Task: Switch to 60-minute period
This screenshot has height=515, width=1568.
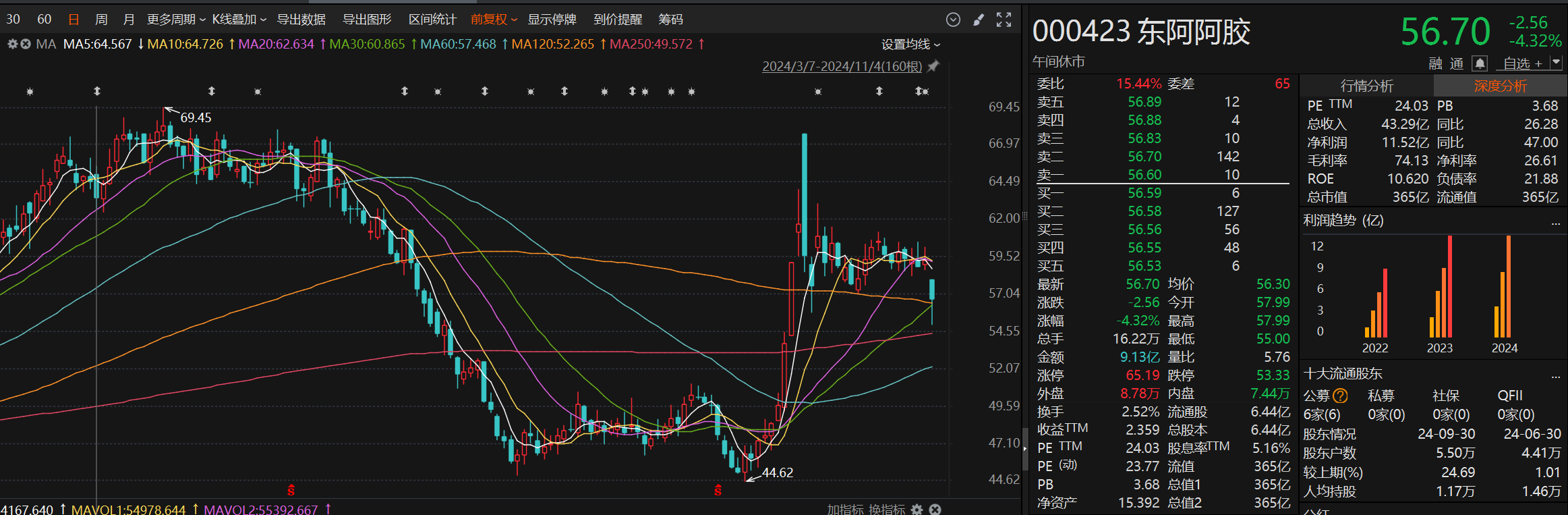Action: 45,20
